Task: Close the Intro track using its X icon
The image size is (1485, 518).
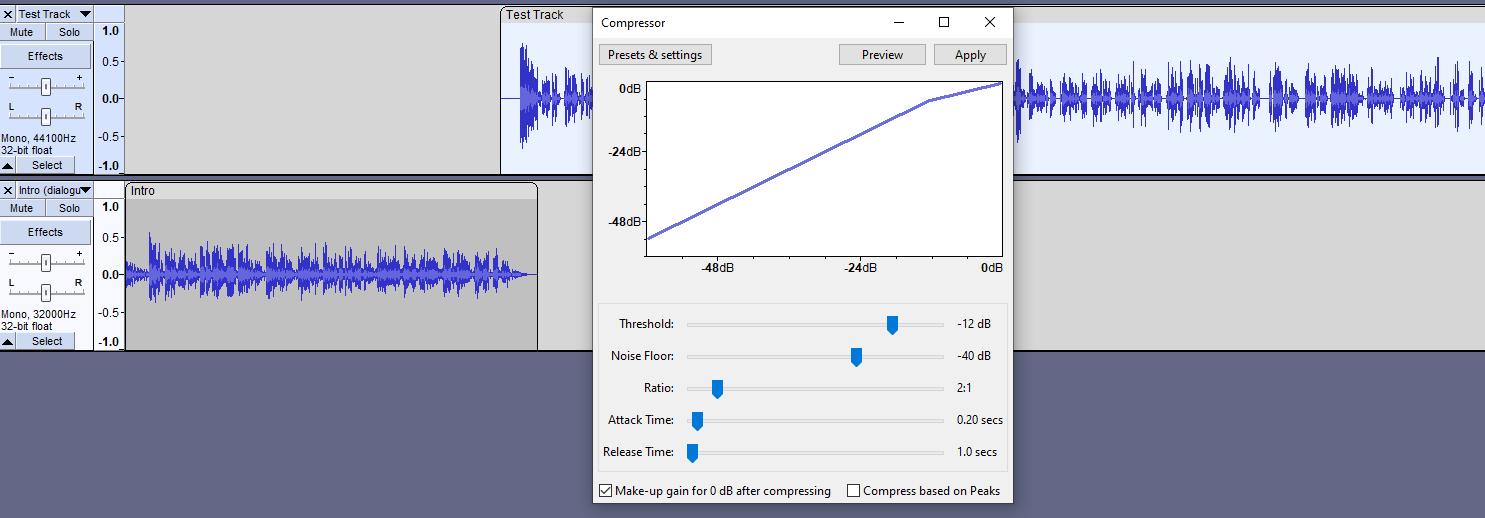Action: click(x=8, y=190)
